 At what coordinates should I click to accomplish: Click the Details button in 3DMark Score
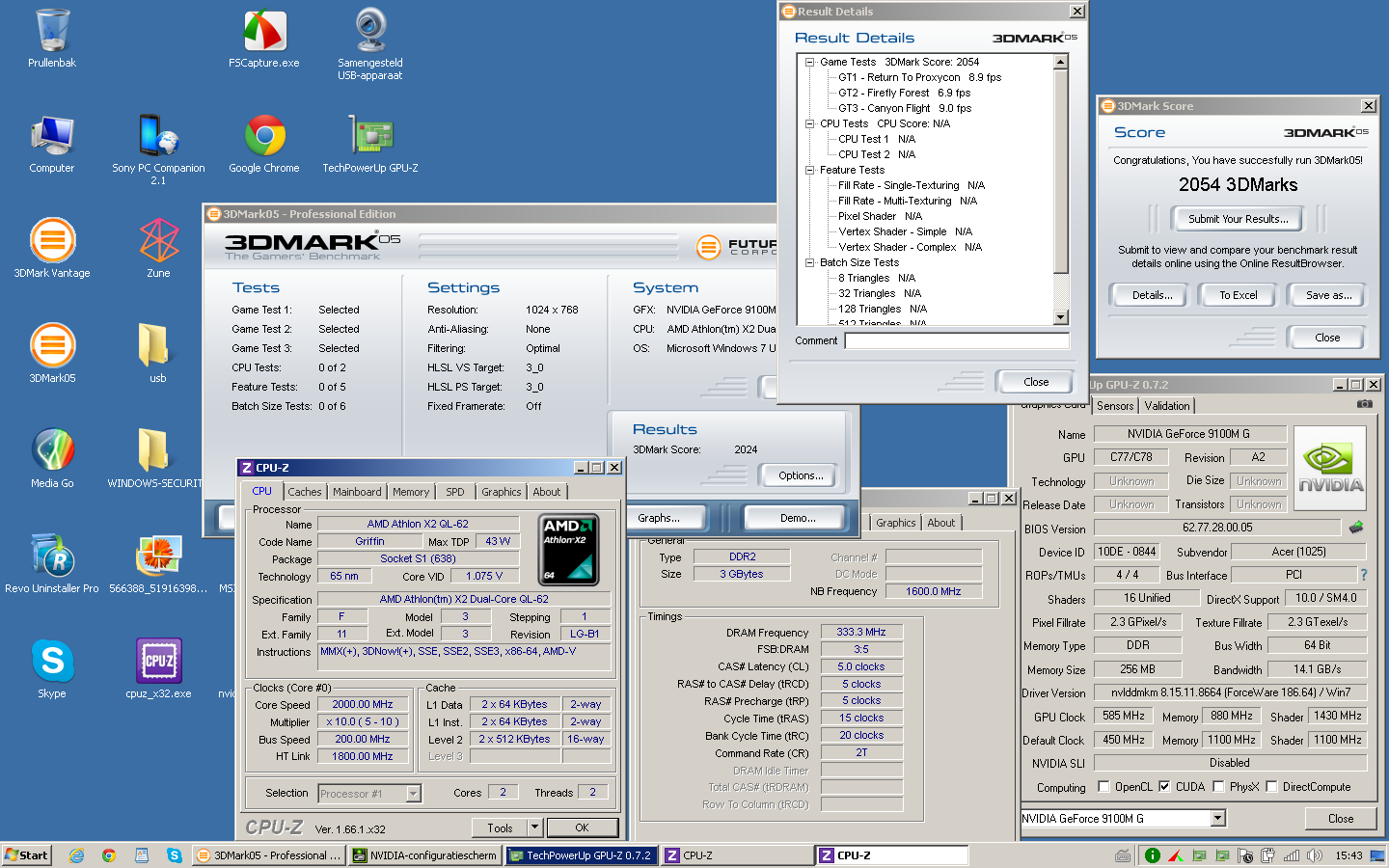(x=1153, y=295)
